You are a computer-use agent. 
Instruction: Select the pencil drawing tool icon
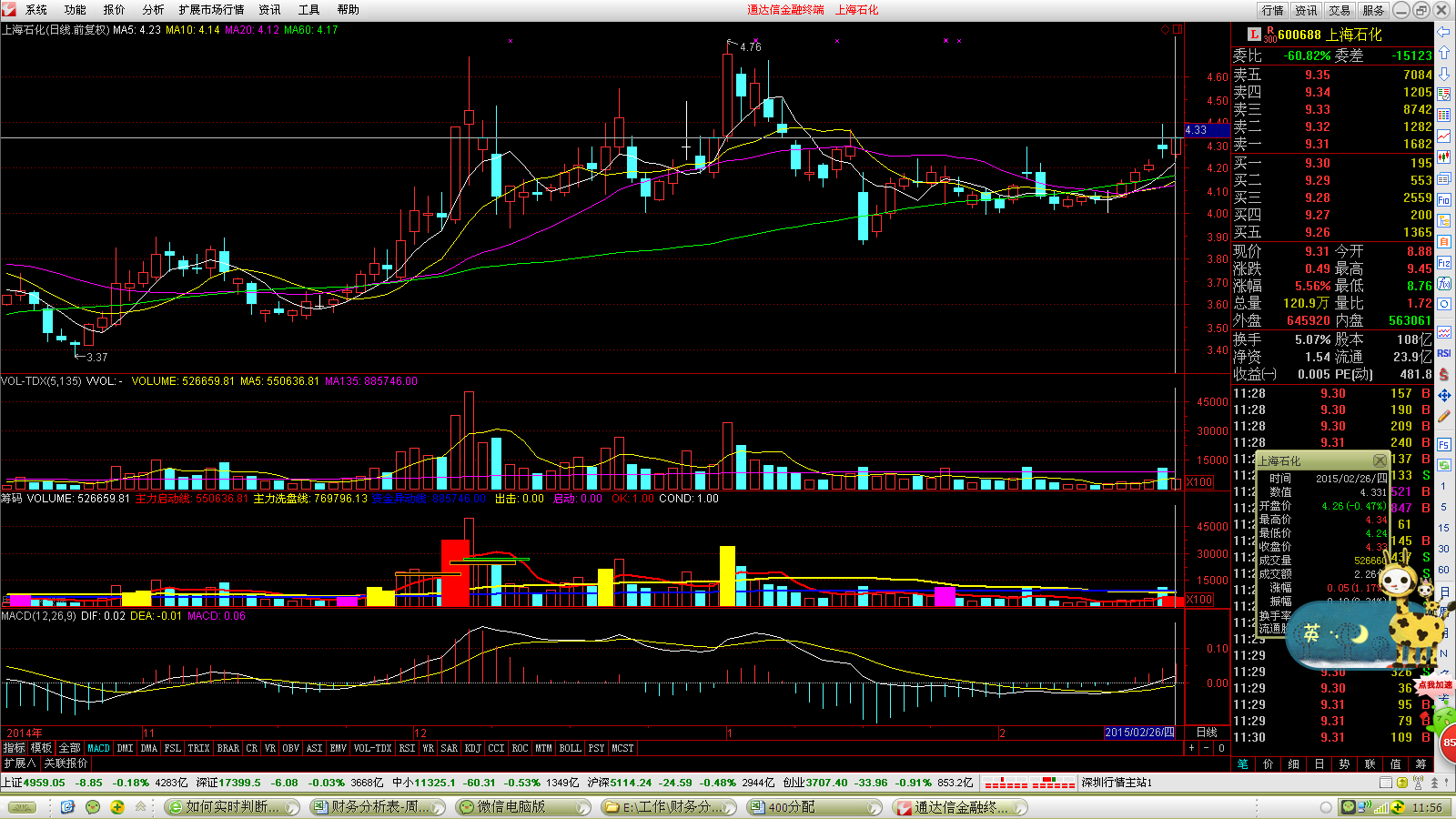coord(1444,416)
